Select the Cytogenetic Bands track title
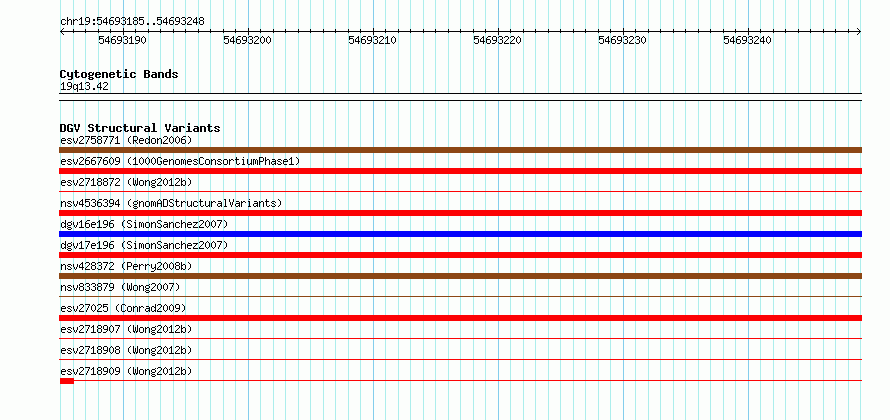This screenshot has height=420, width=890. 119,74
